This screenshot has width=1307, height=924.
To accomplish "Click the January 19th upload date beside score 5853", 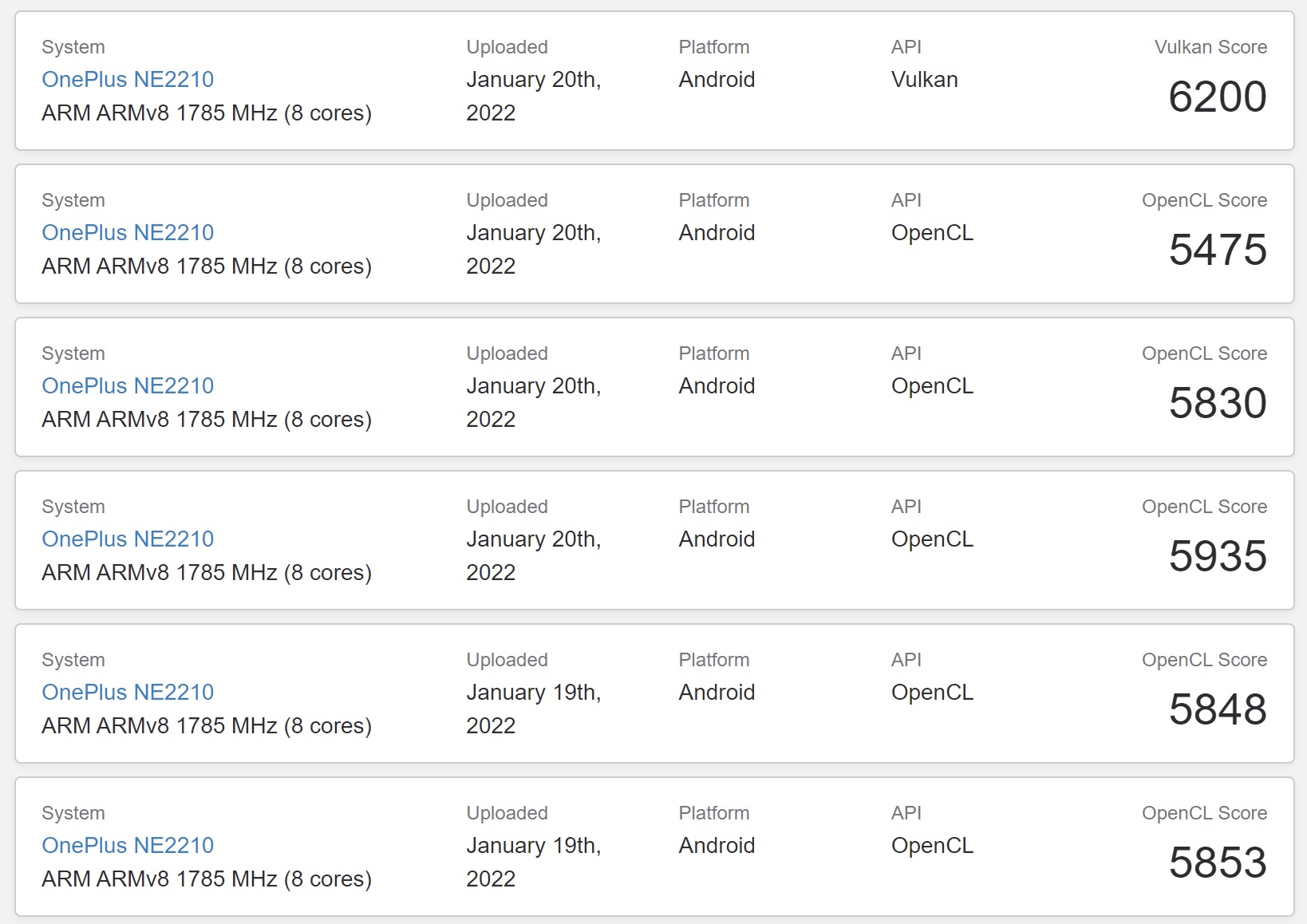I will pyautogui.click(x=533, y=862).
